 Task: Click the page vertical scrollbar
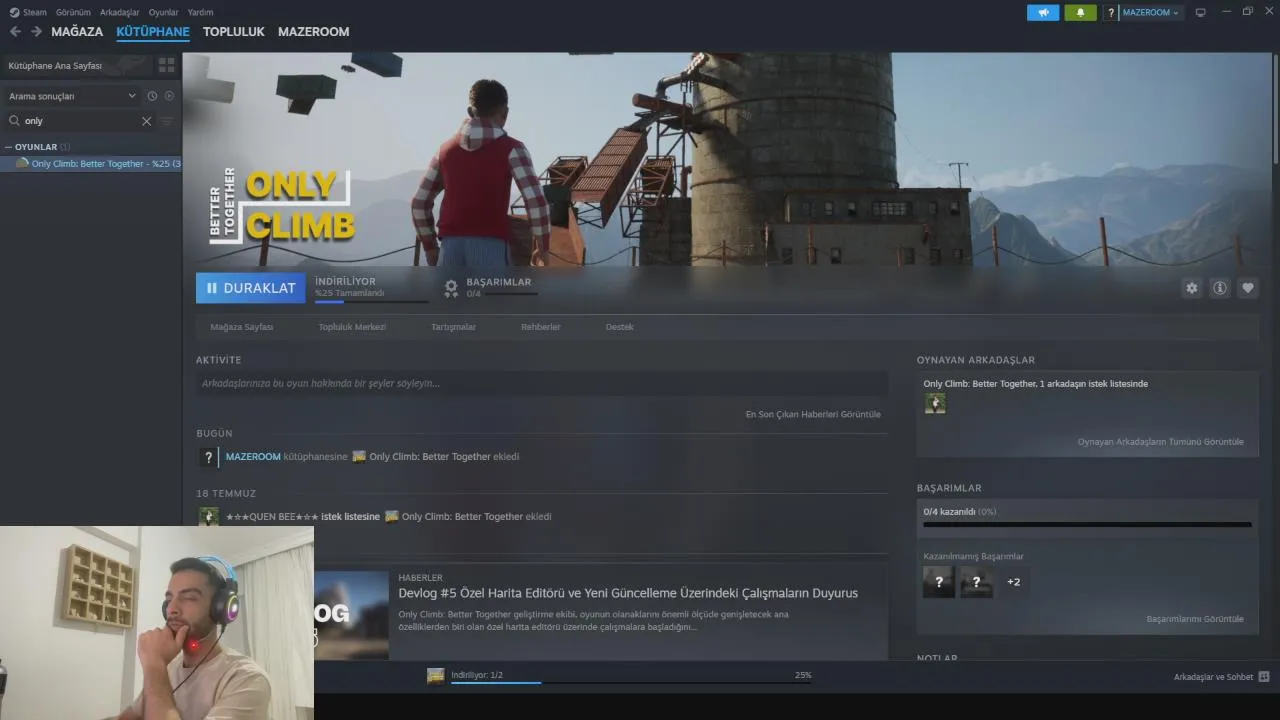pyautogui.click(x=1275, y=110)
